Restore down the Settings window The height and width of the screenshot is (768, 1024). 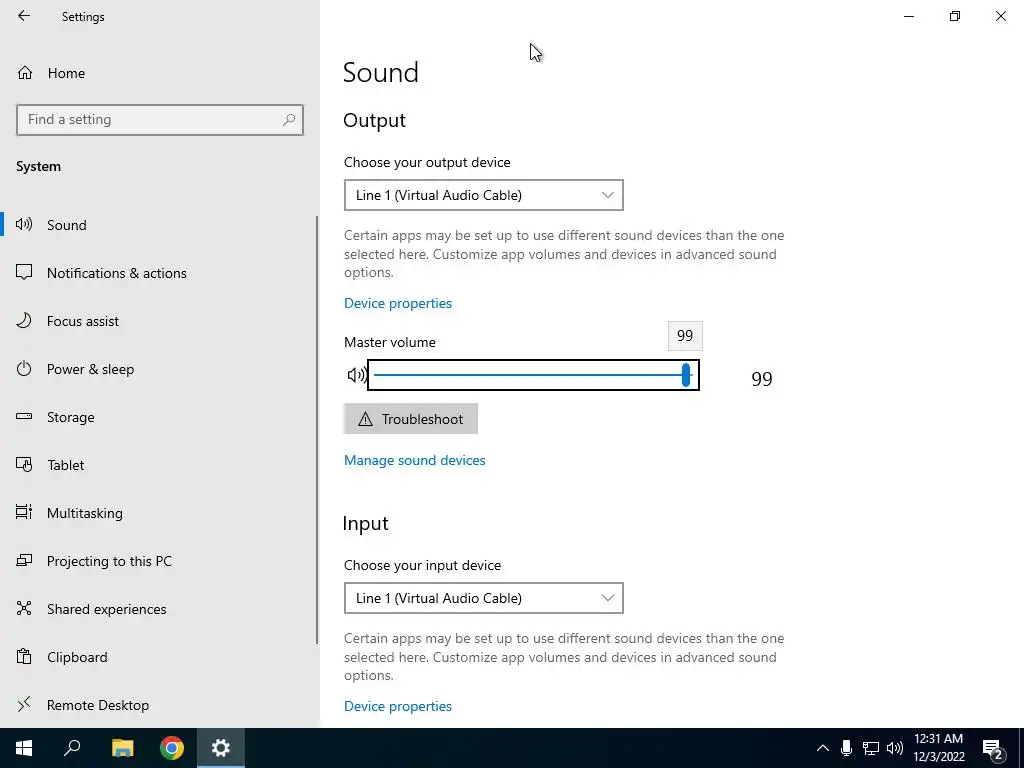pyautogui.click(x=955, y=16)
